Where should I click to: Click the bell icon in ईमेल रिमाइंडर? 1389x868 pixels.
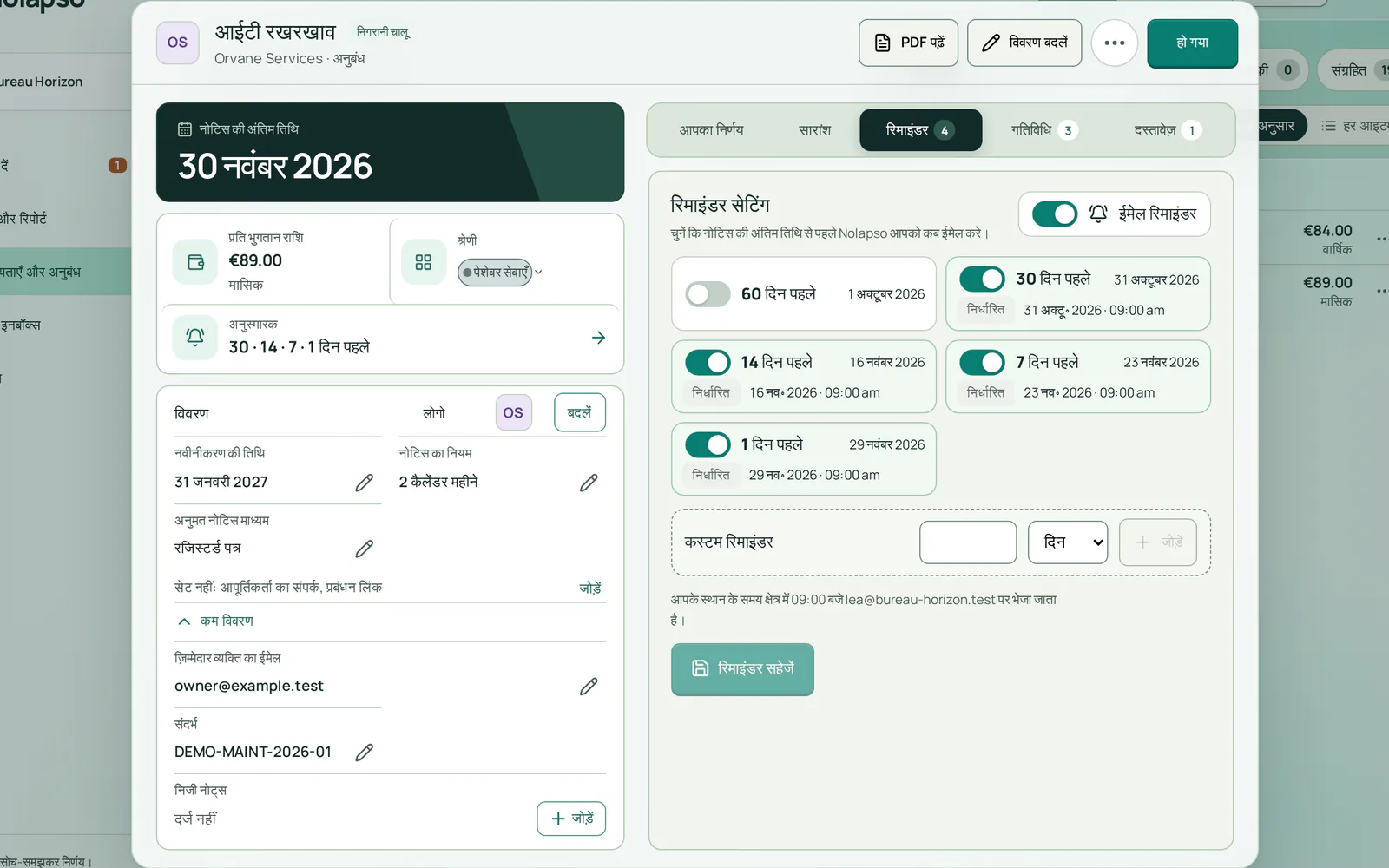pos(1098,214)
